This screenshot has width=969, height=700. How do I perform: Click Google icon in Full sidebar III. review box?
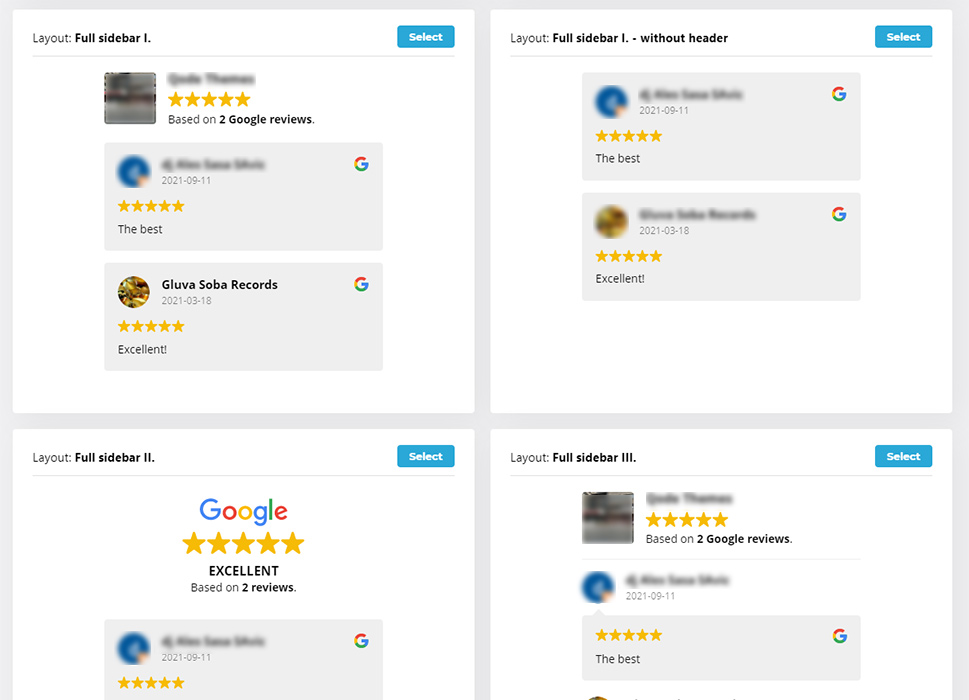pos(839,636)
